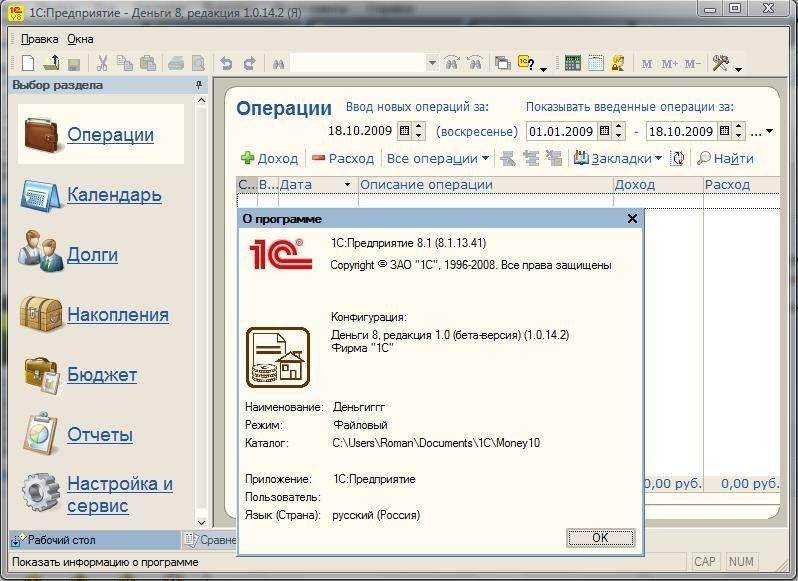Click the Доход button
This screenshot has width=798, height=581.
coord(270,158)
